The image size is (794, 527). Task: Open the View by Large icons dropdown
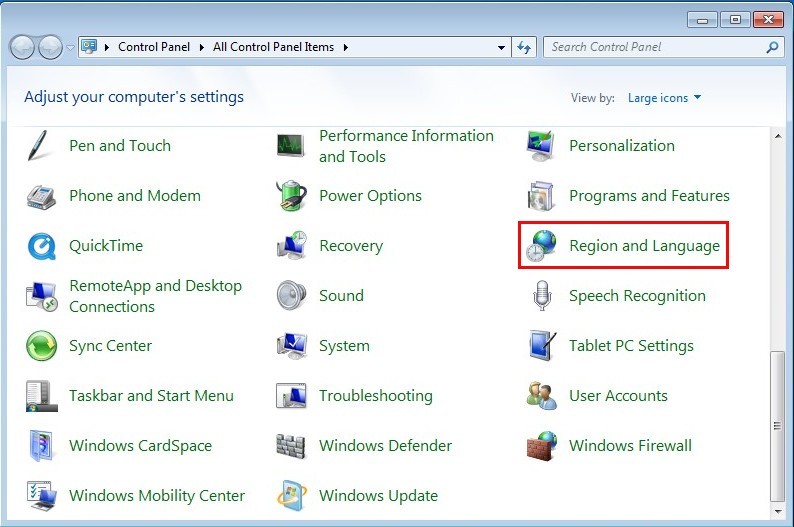coord(664,98)
